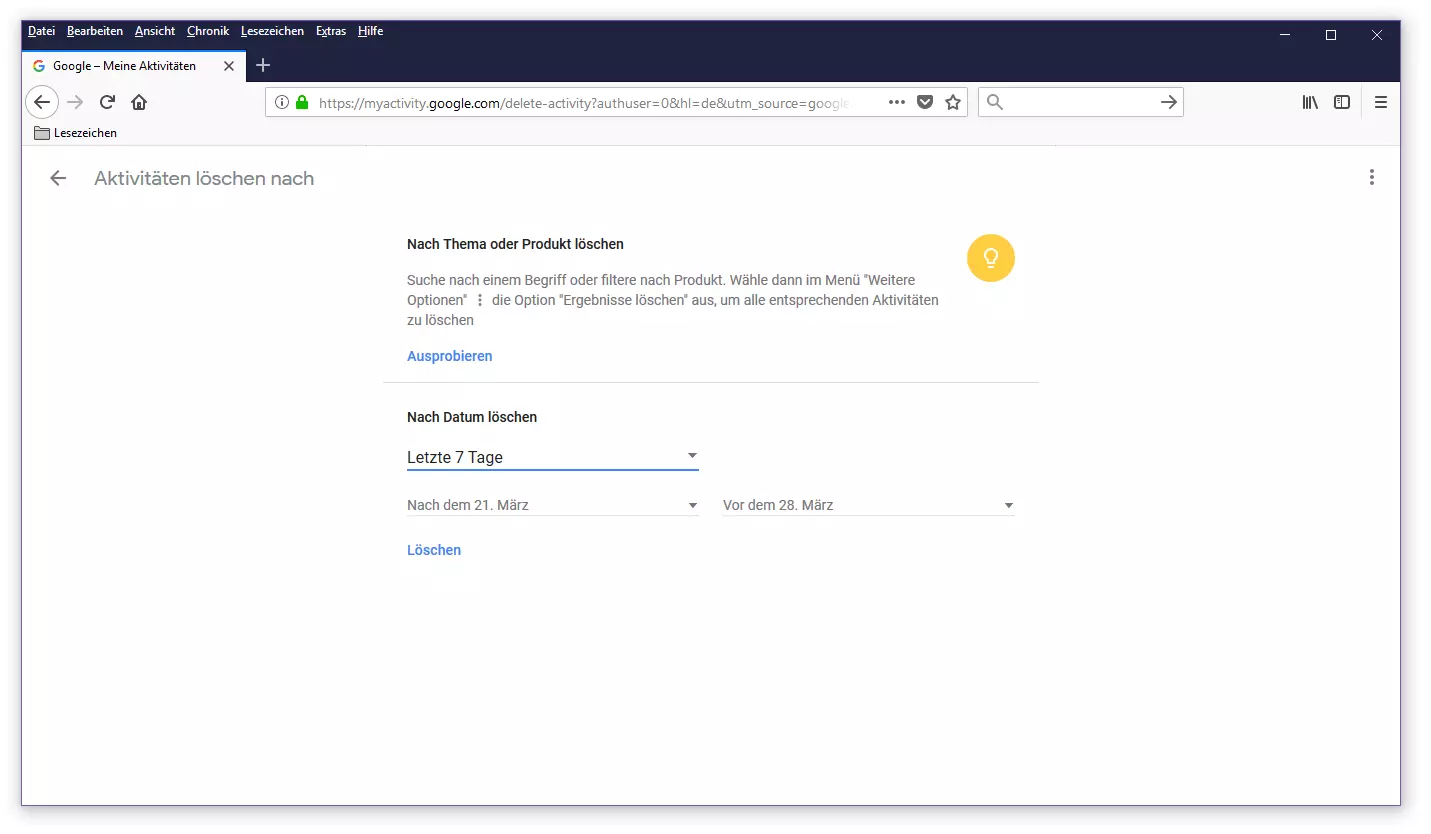Click the Löschen link
This screenshot has height=834, width=1431.
coord(434,550)
